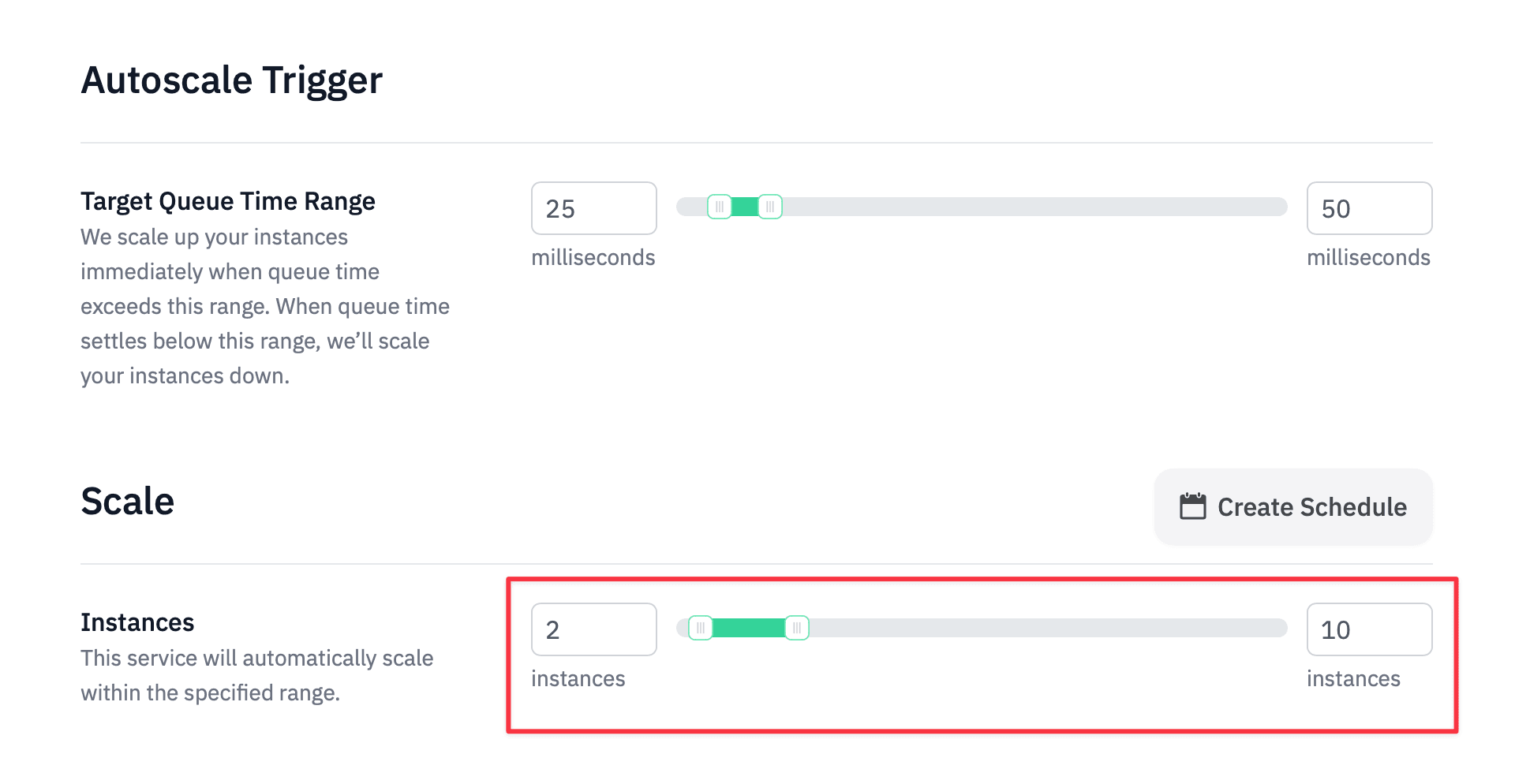The width and height of the screenshot is (1515, 784).
Task: Click the minimum instances input showing 2
Action: 593,629
